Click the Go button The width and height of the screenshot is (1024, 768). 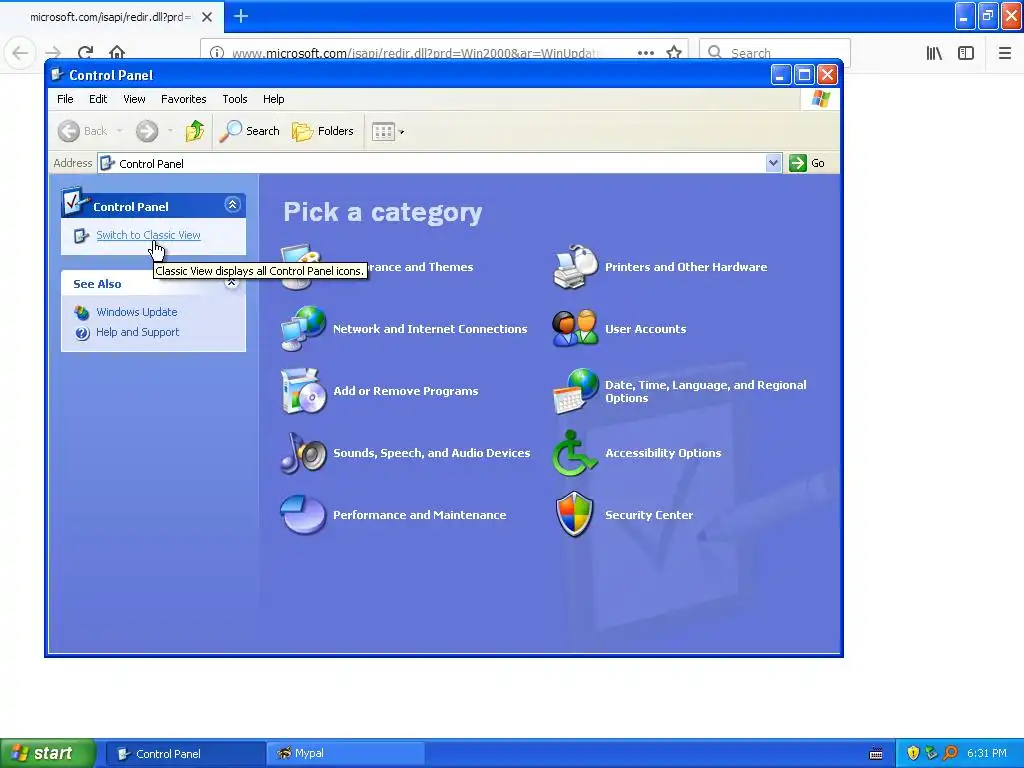(808, 163)
